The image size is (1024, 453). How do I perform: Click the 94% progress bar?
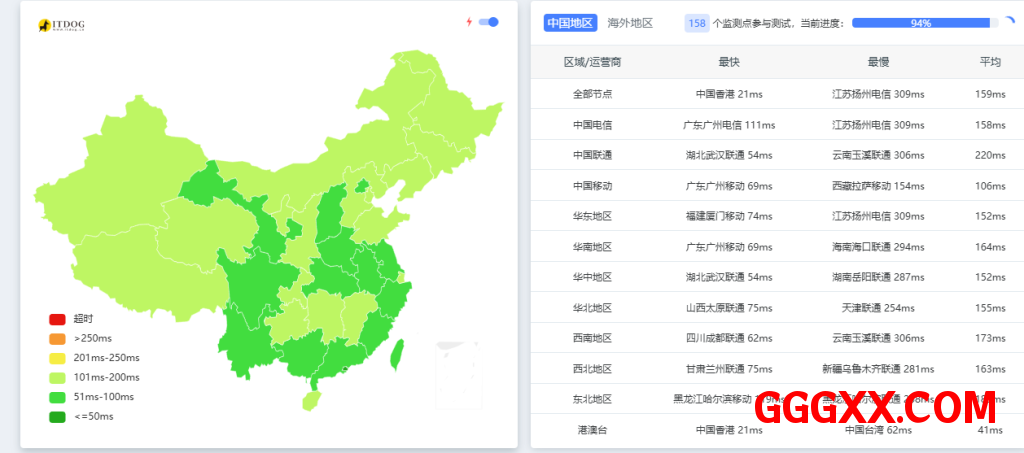point(920,23)
